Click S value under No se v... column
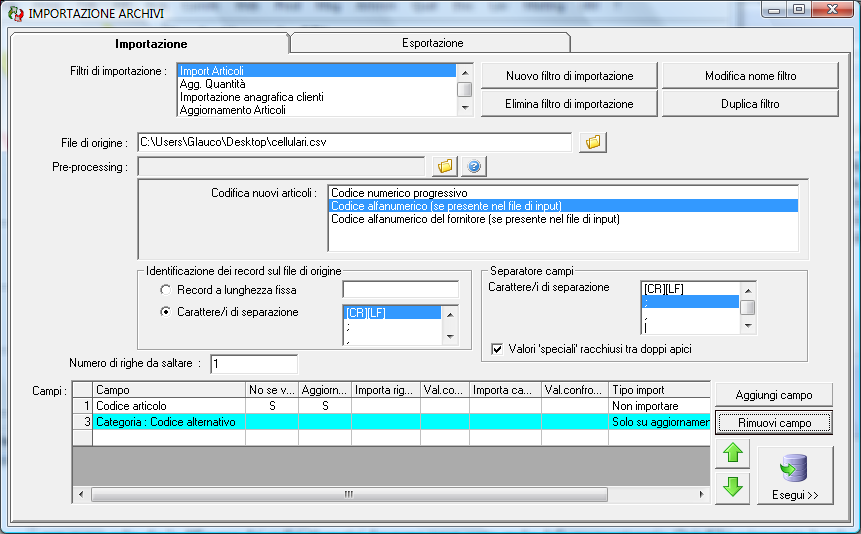Screen dimensions: 861x534 coord(272,405)
